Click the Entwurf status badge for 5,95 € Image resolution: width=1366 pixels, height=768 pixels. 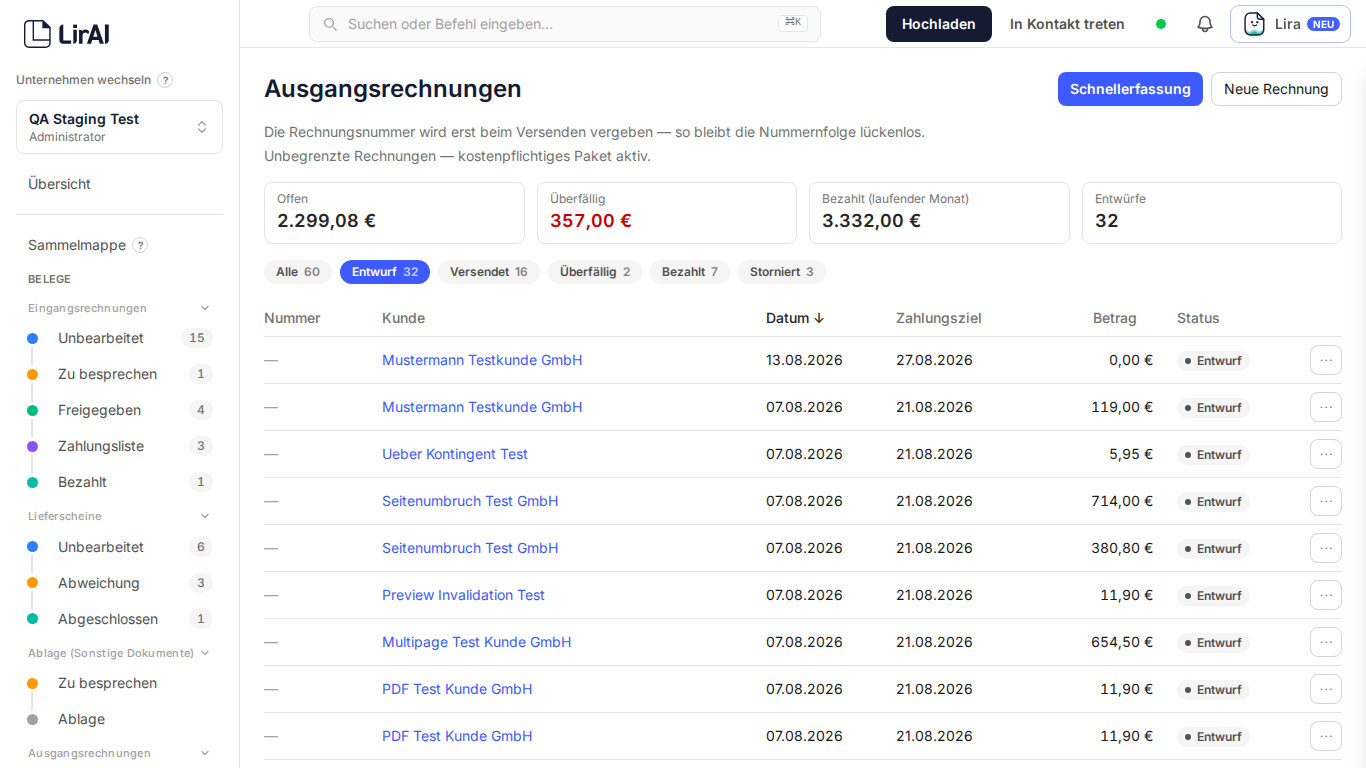tap(1213, 455)
